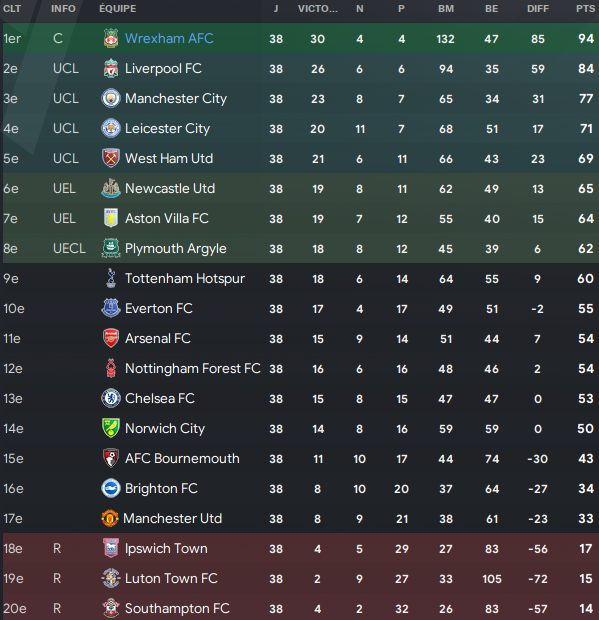
Task: Click the Tottenham Hotspur cockerel crest
Action: click(x=111, y=278)
